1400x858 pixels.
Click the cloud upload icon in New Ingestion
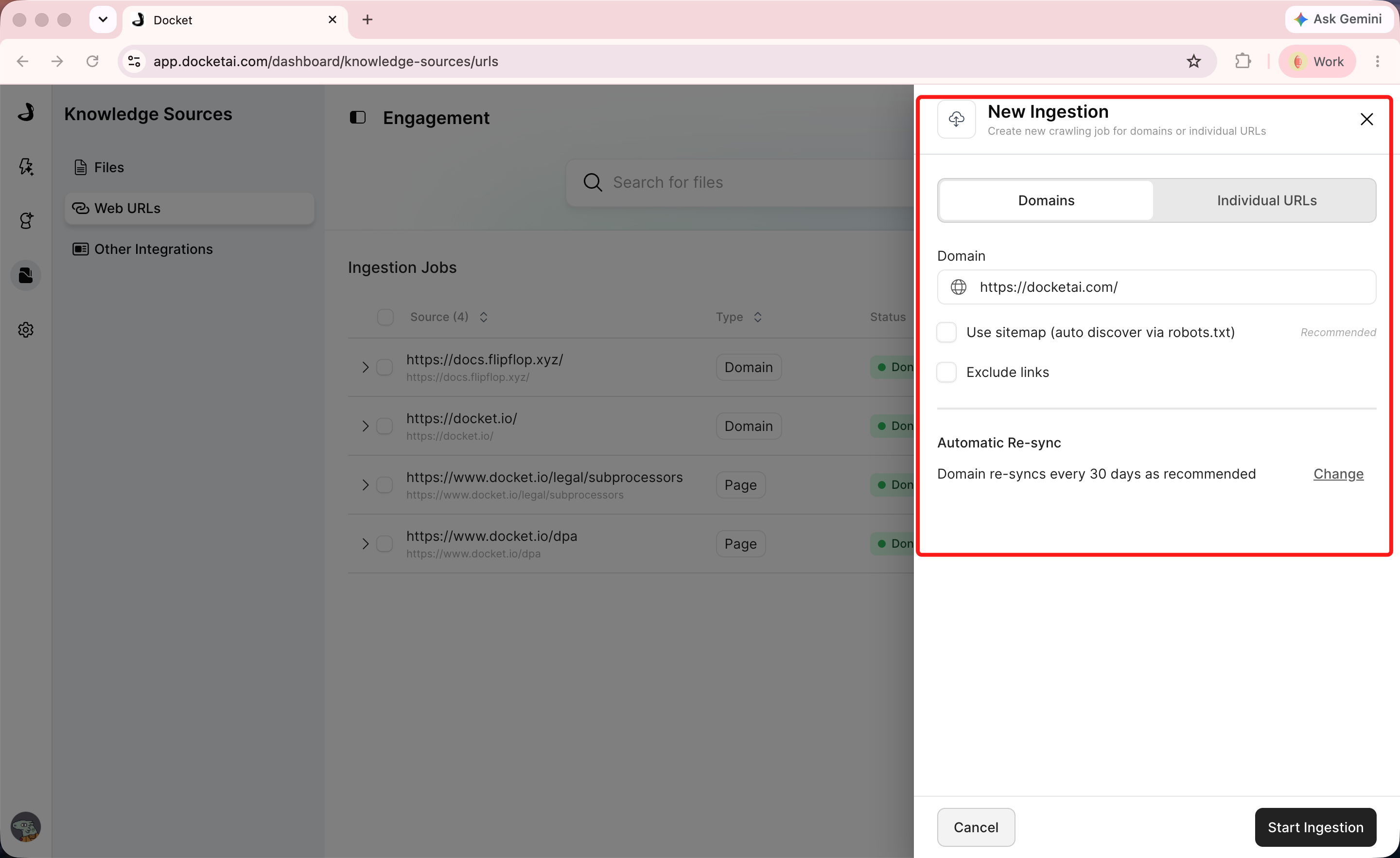(956, 119)
